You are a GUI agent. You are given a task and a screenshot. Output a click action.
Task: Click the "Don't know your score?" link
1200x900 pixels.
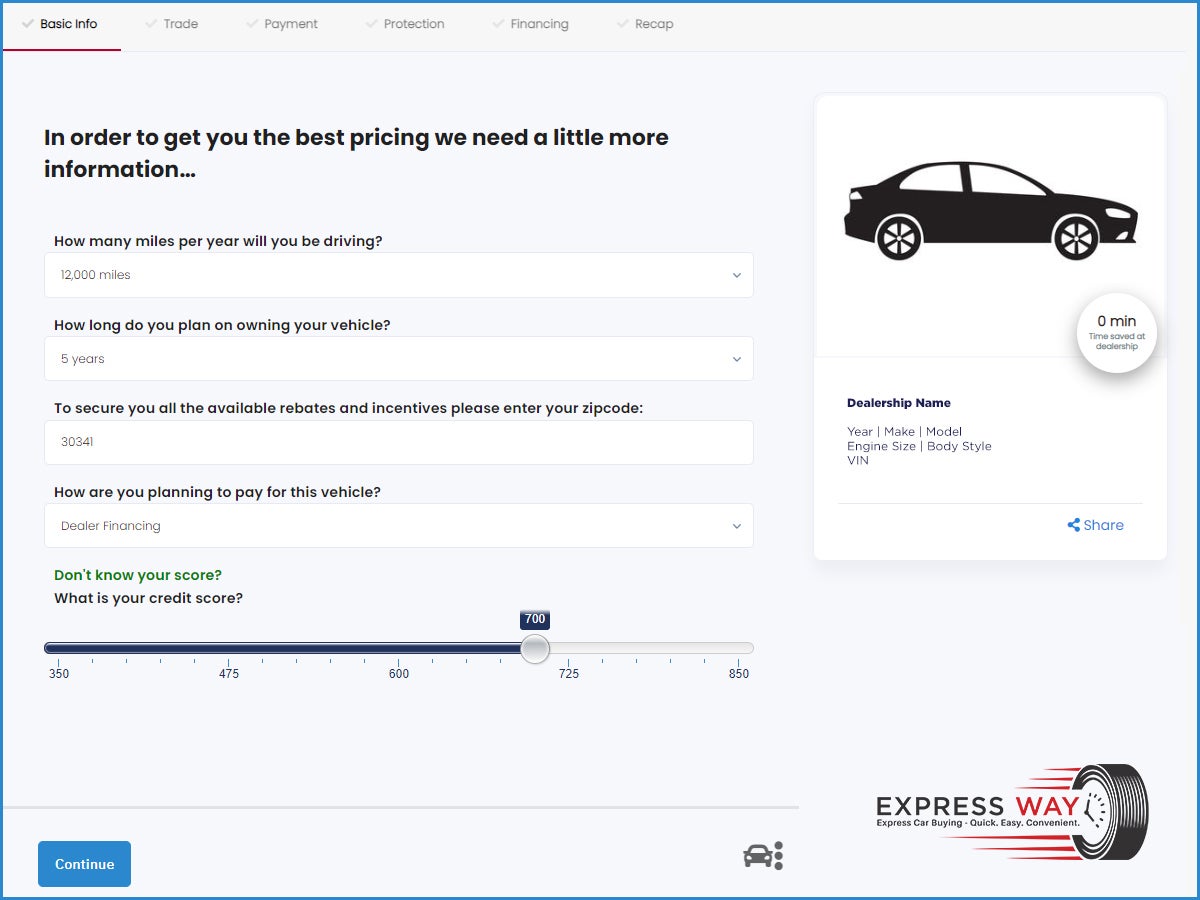[x=138, y=575]
